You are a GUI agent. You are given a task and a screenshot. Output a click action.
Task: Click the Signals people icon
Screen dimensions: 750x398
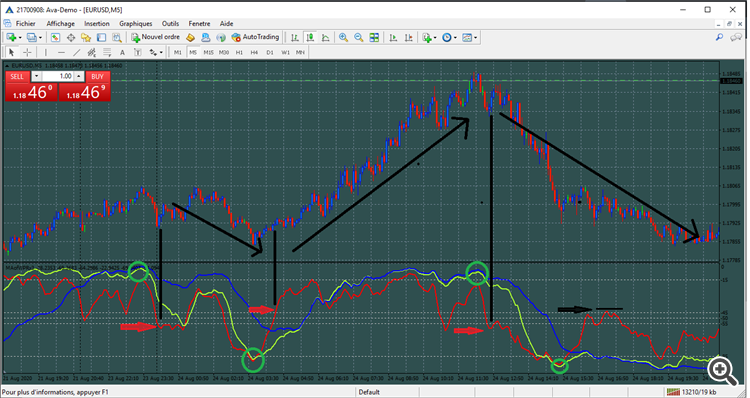(206, 37)
